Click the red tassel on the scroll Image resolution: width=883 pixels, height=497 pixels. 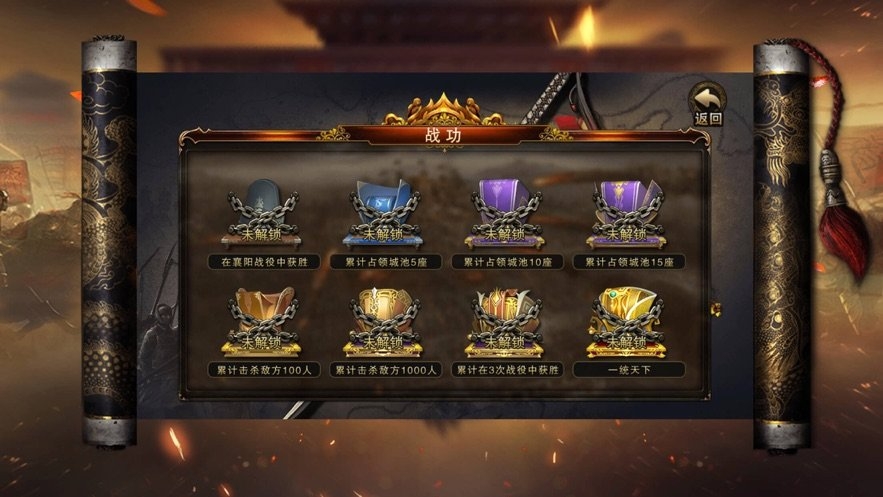click(x=841, y=234)
